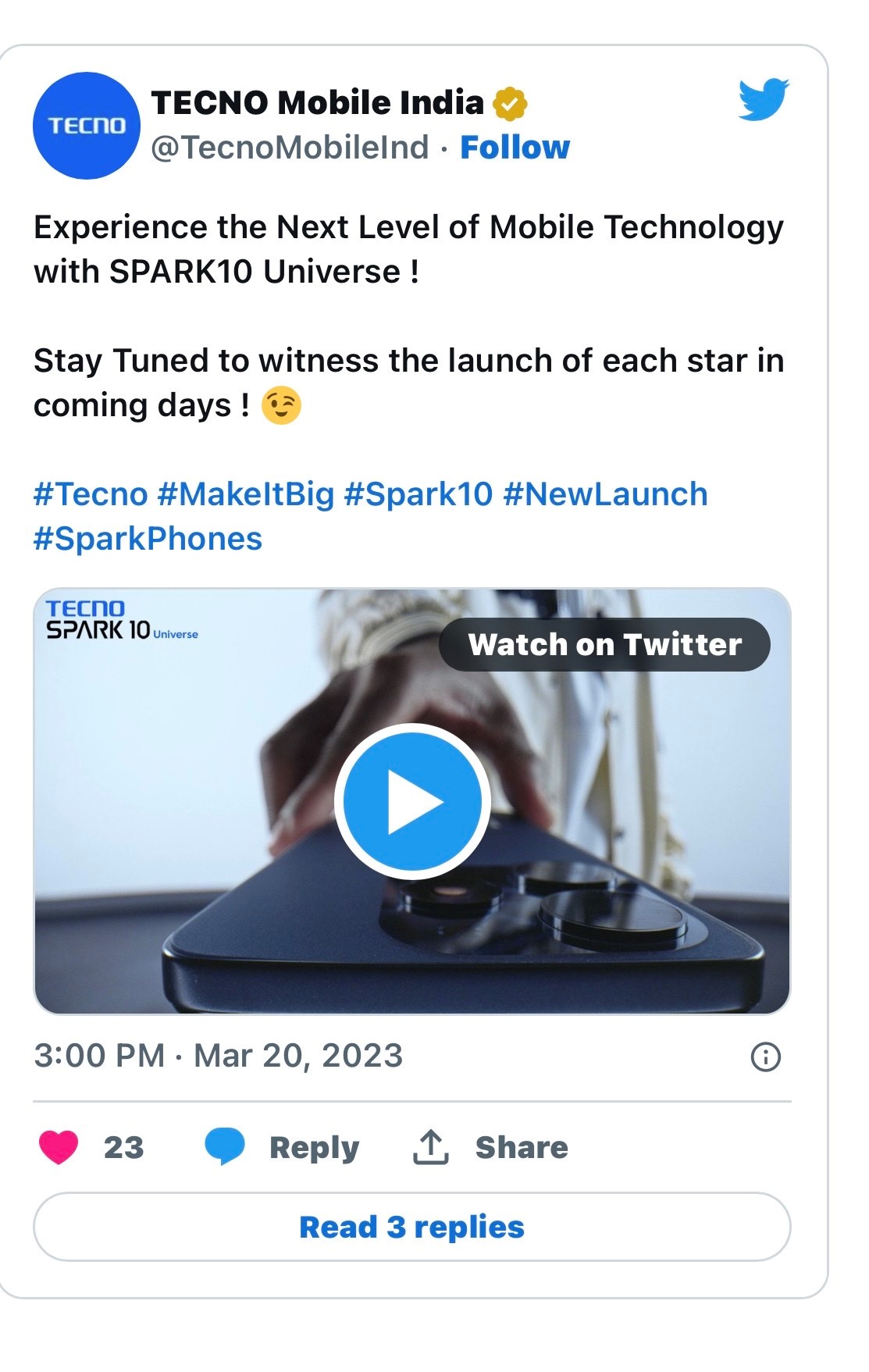Screen dimensions: 869x1372
Task: Click the Twitter bird logo
Action: click(x=761, y=102)
